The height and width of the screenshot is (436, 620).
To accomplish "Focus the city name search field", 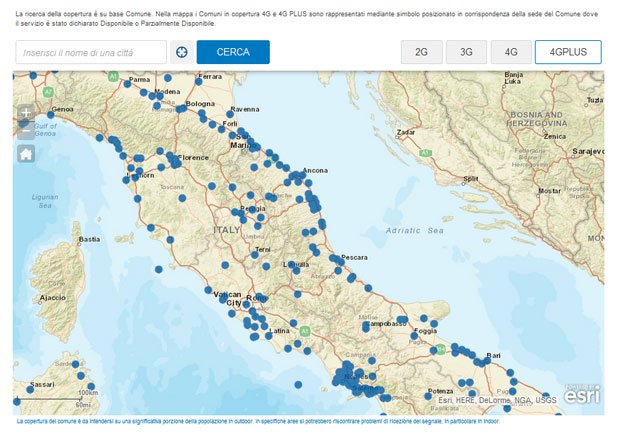I will pos(91,52).
